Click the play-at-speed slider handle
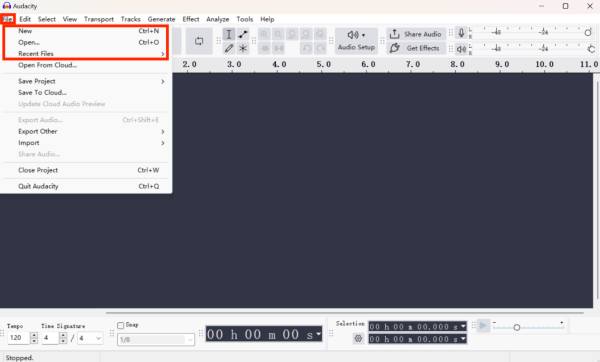Screen dimensions: 600x362 point(517,328)
